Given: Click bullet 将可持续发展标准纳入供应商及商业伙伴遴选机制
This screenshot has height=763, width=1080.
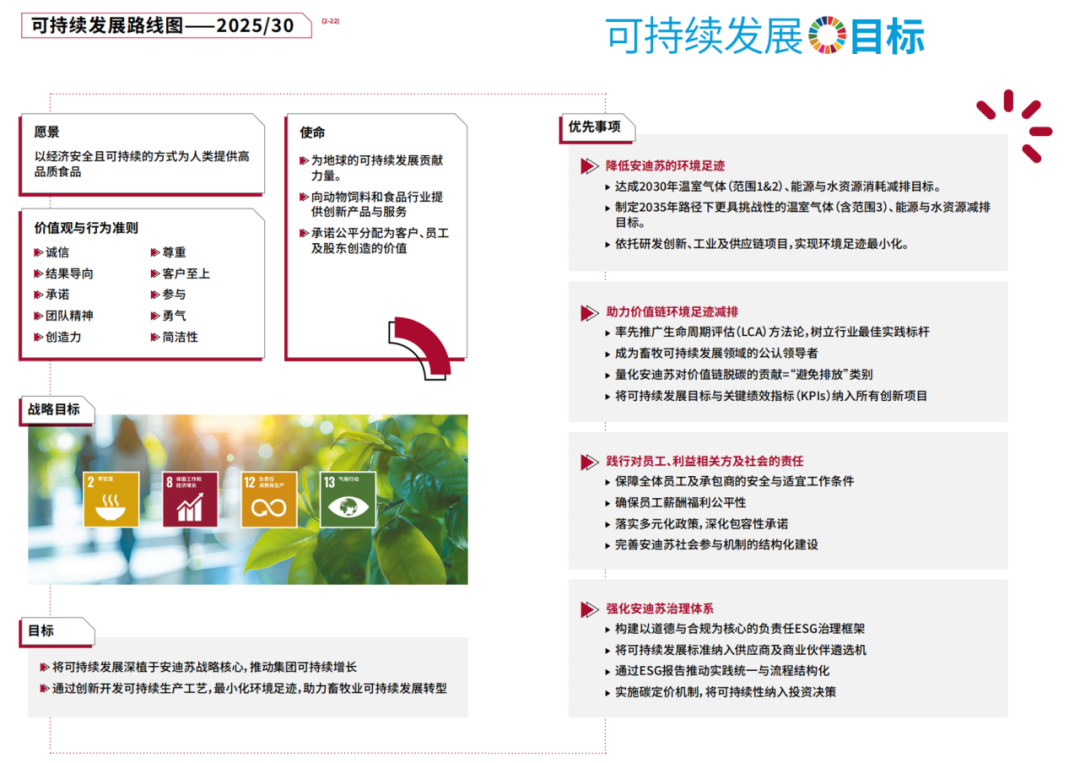Looking at the screenshot, I should (x=740, y=650).
